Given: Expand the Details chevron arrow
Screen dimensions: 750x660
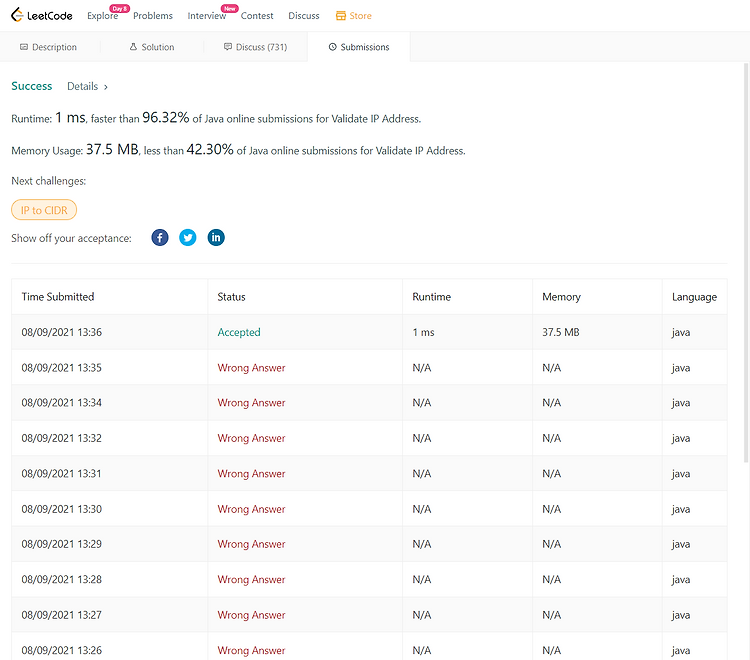Looking at the screenshot, I should pyautogui.click(x=106, y=87).
